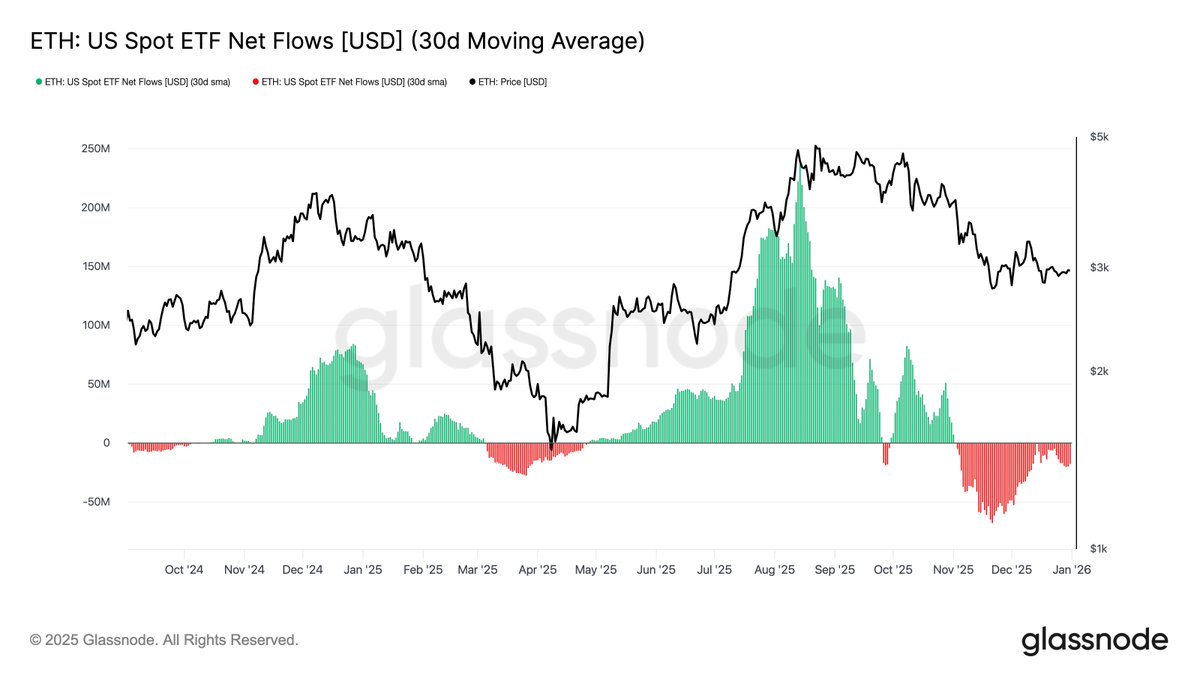1200x675 pixels.
Task: Toggle the red-dot Net Flows legend label
Action: pyautogui.click(x=354, y=82)
